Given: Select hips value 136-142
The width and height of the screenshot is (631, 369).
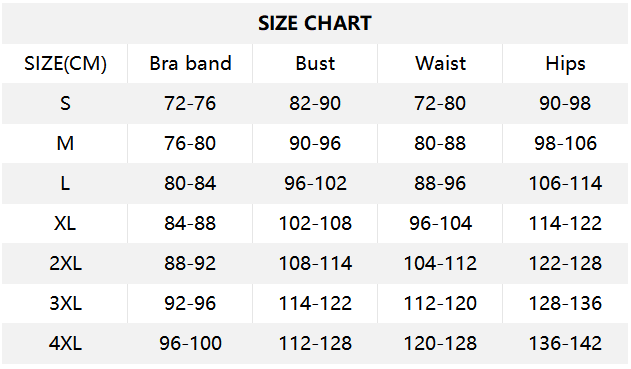Looking at the screenshot, I should (565, 343).
